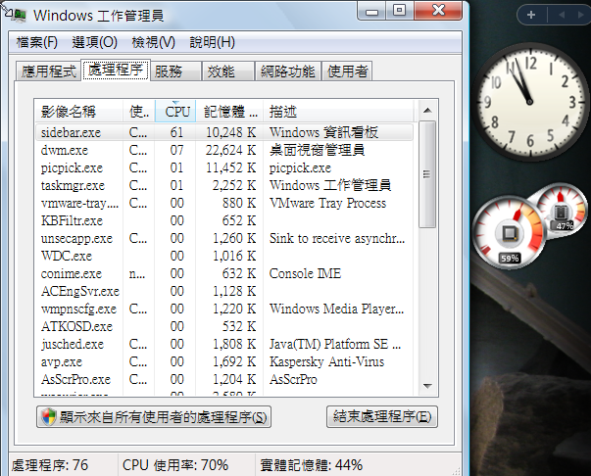Select the picpick.exe process row
Screen dimensions: 591x476
pos(224,168)
